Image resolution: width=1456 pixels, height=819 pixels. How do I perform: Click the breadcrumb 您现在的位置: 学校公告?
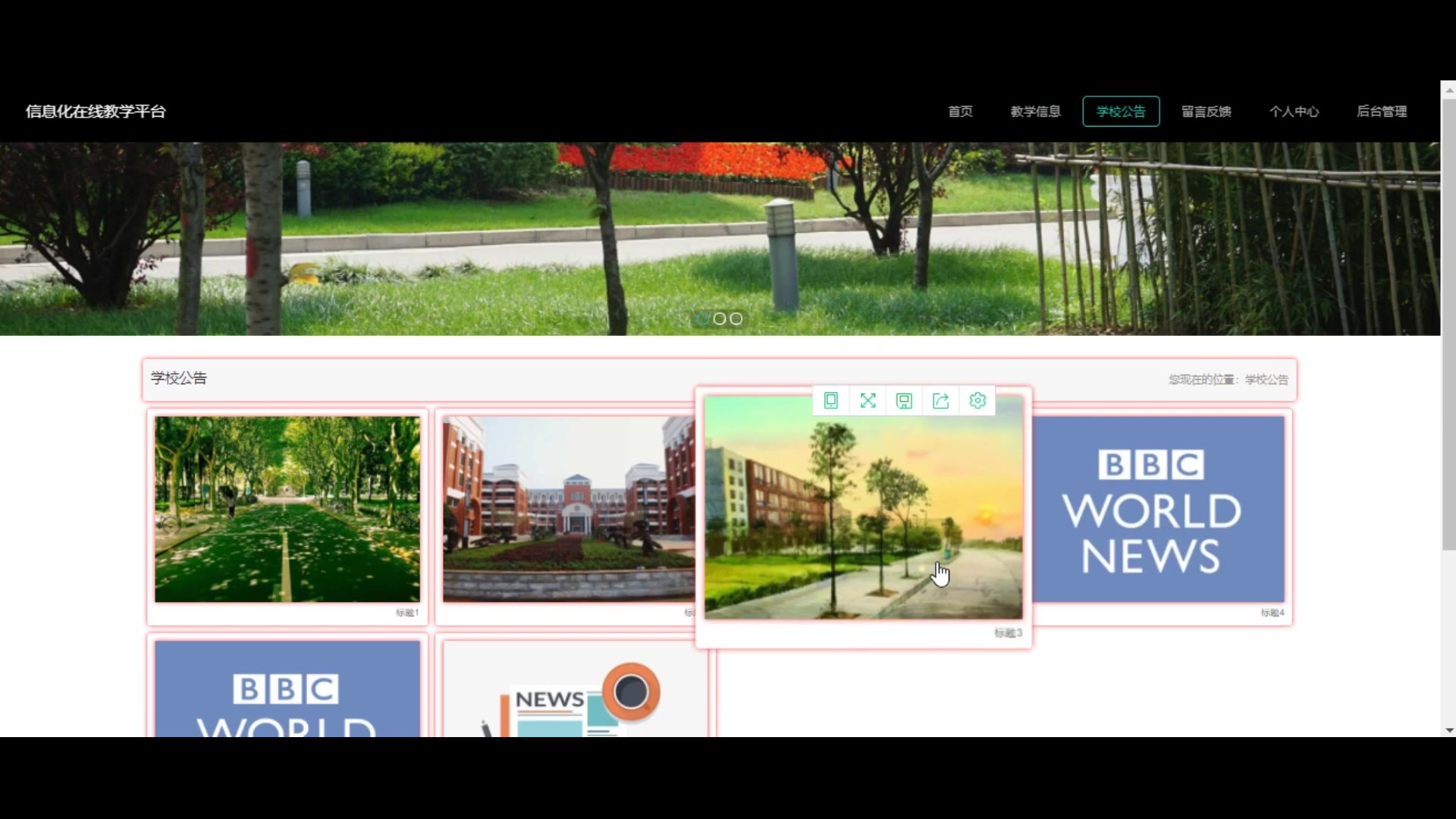click(x=1228, y=379)
